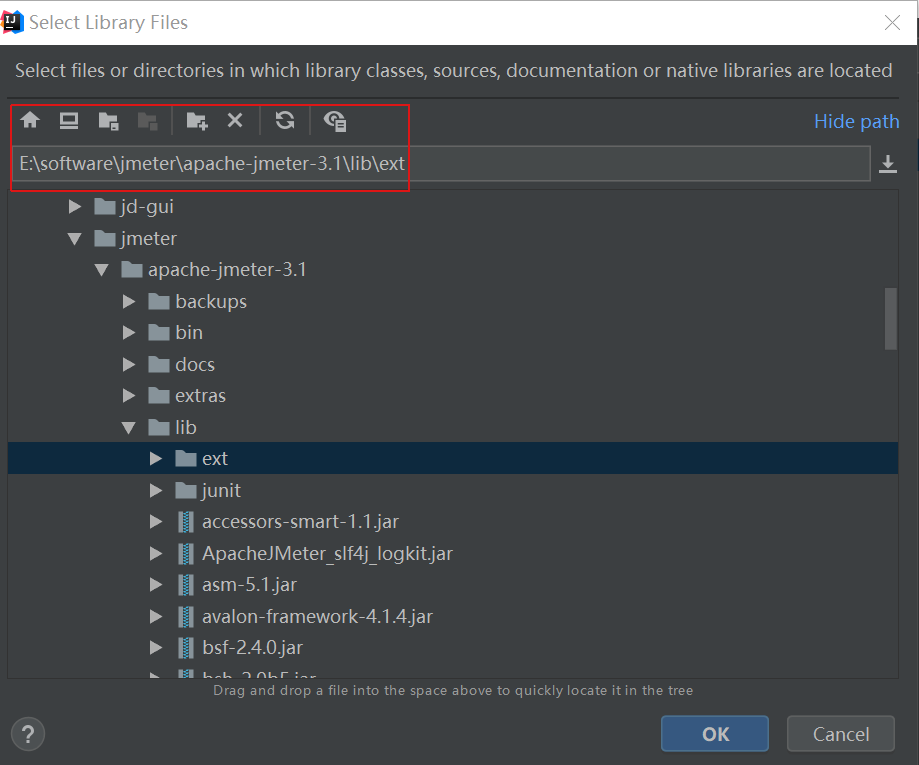
Task: Click the Project directory icon in toolbar
Action: (107, 120)
